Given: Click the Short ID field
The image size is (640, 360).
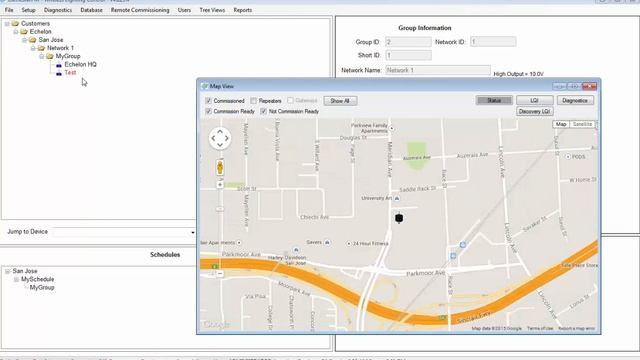Looking at the screenshot, I should pos(408,55).
